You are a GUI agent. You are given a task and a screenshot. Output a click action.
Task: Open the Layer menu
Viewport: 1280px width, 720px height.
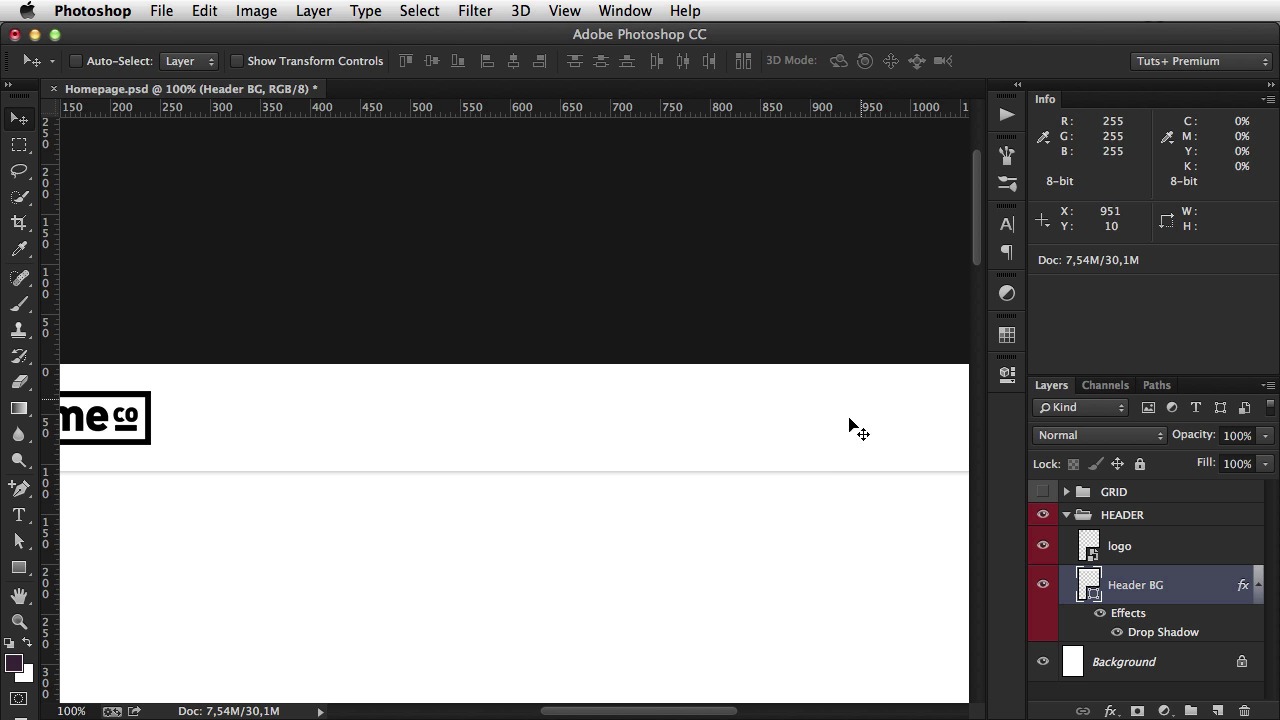pyautogui.click(x=313, y=11)
